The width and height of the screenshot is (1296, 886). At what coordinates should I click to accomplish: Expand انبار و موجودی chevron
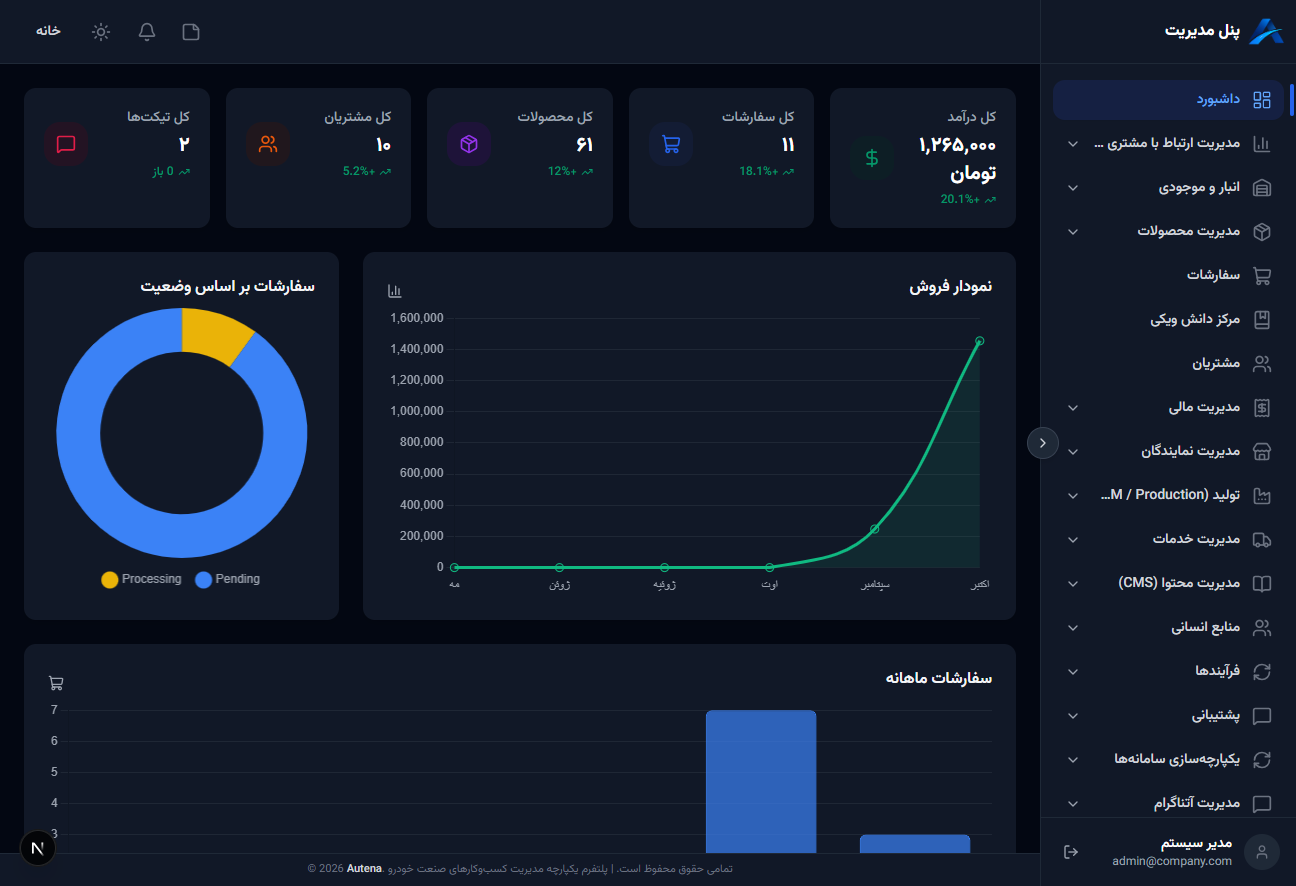[1073, 188]
